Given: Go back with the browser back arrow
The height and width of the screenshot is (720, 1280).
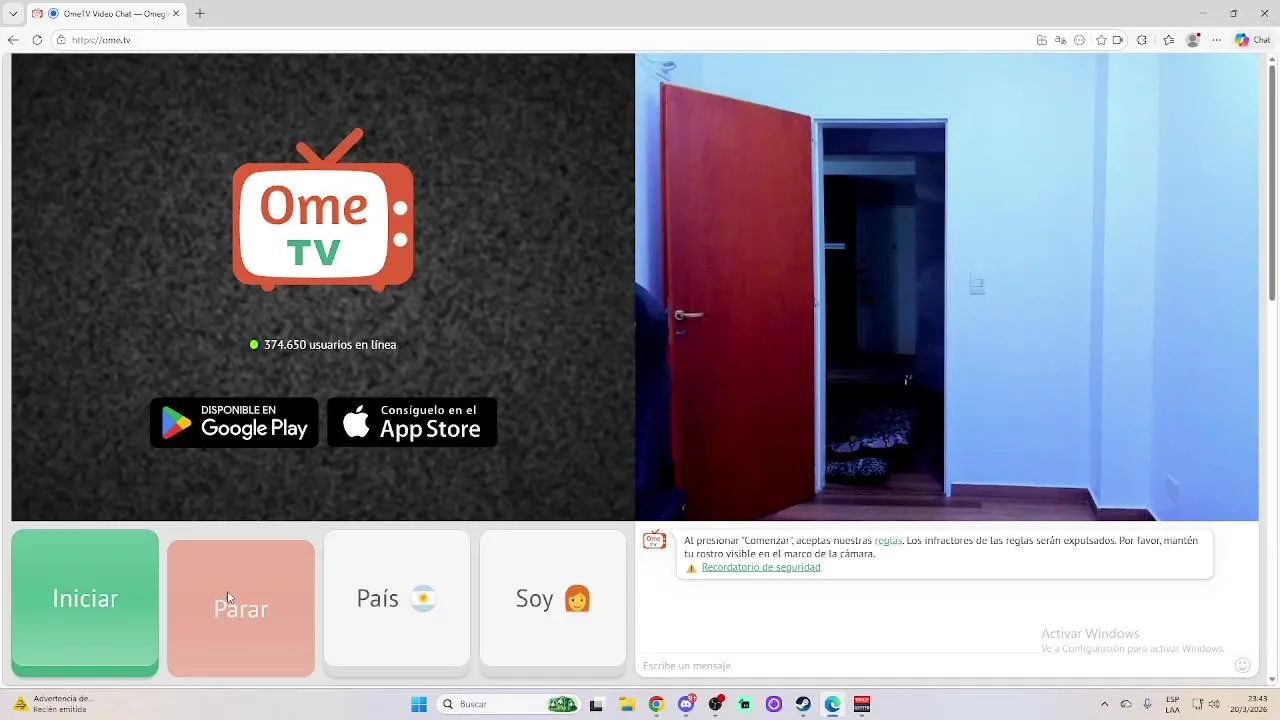Looking at the screenshot, I should pos(13,40).
